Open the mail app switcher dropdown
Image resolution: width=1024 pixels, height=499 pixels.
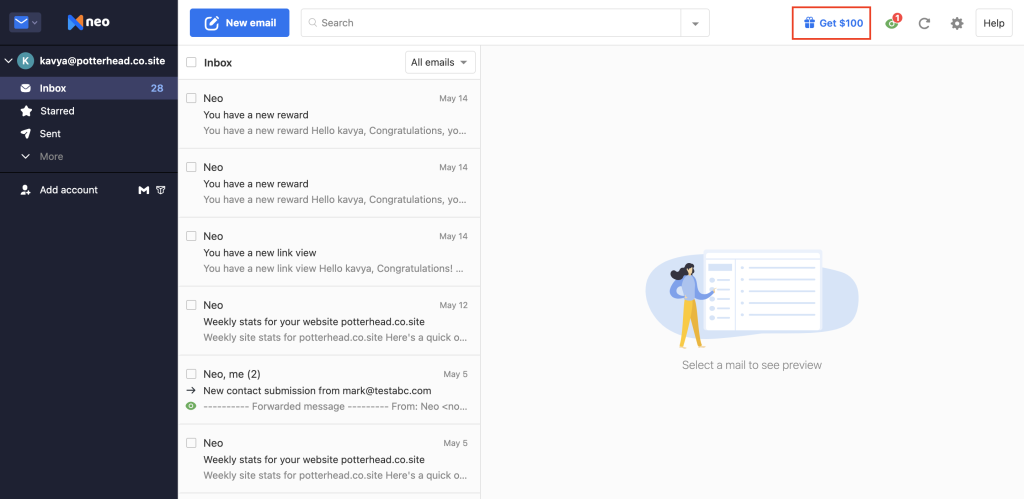click(25, 22)
